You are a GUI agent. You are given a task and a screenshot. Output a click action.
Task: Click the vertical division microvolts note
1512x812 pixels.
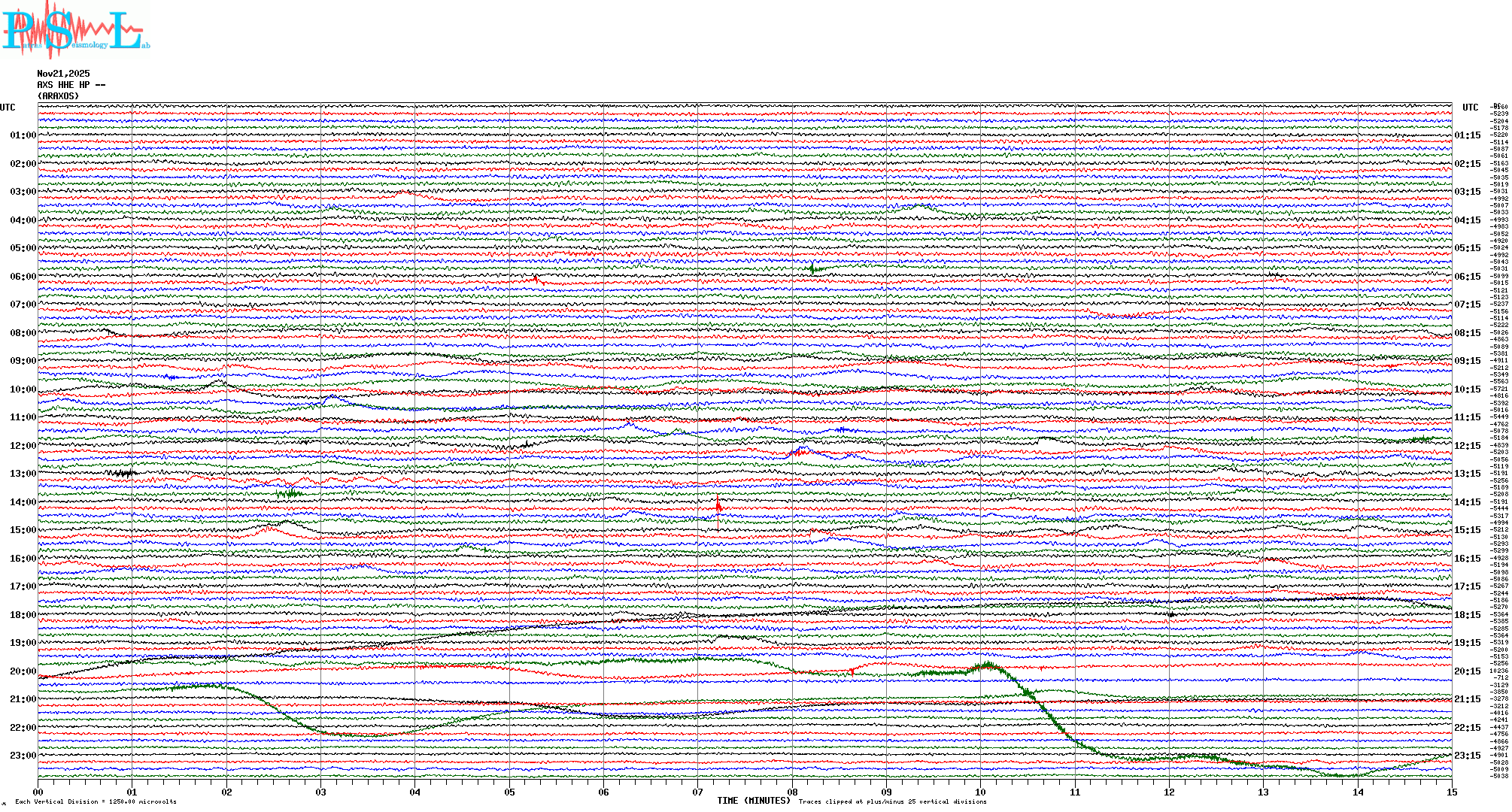point(96,801)
